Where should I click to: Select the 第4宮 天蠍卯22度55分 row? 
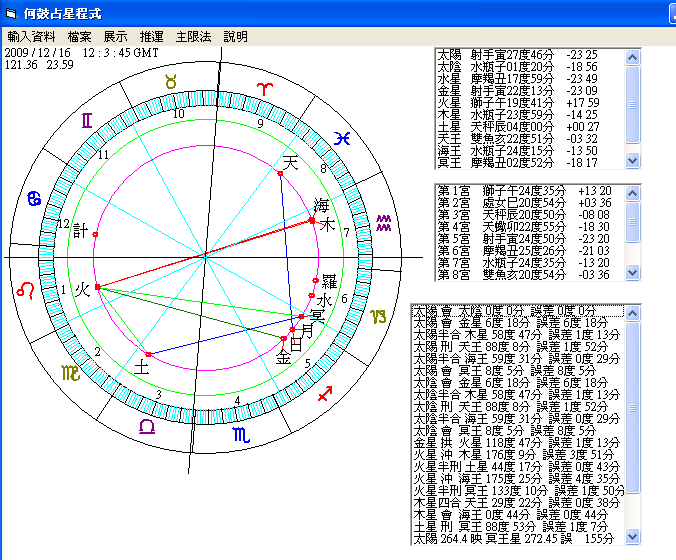click(x=530, y=227)
